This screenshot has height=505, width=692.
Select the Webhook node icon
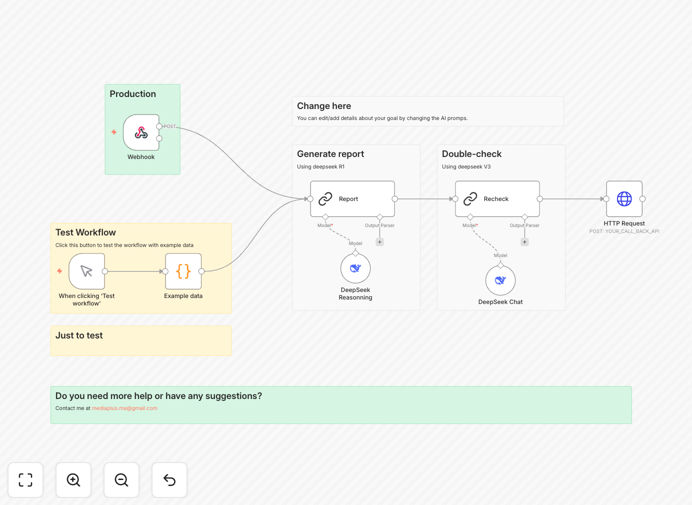(x=141, y=132)
